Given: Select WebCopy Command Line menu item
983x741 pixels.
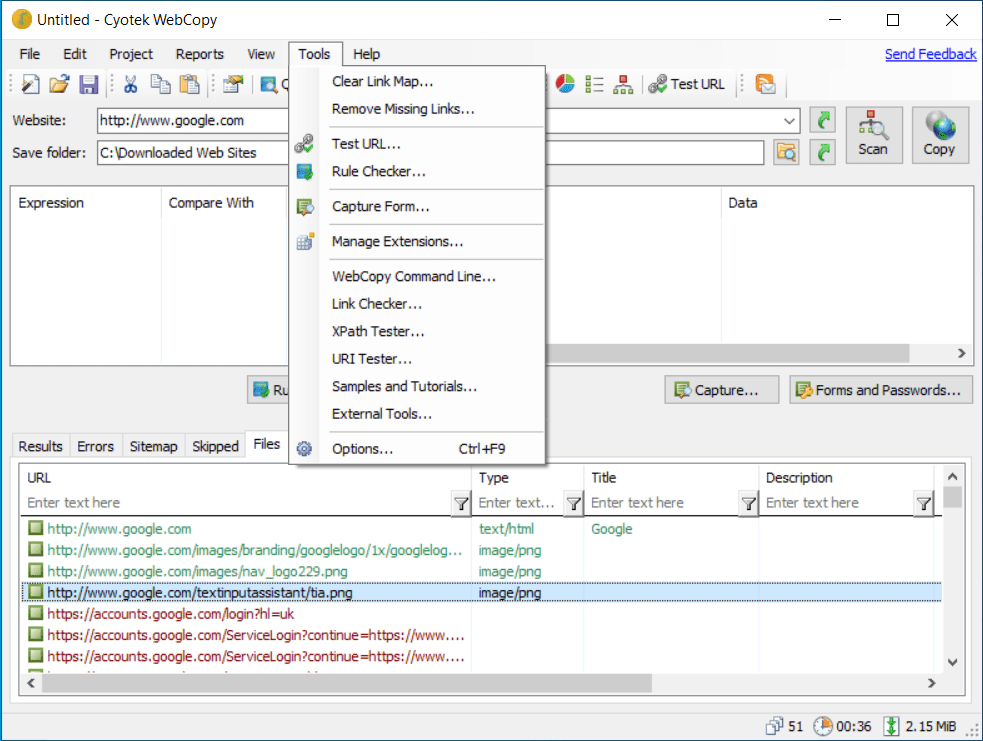Looking at the screenshot, I should (x=417, y=276).
